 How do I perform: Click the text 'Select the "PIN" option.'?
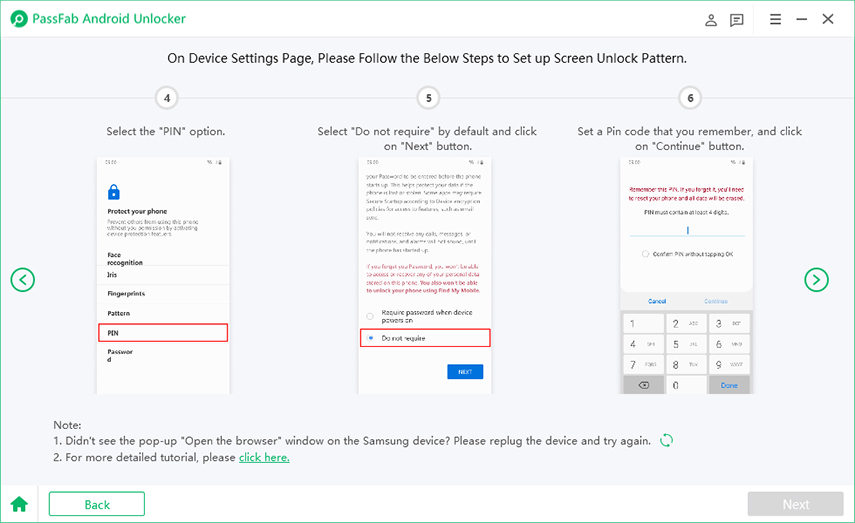click(x=166, y=131)
